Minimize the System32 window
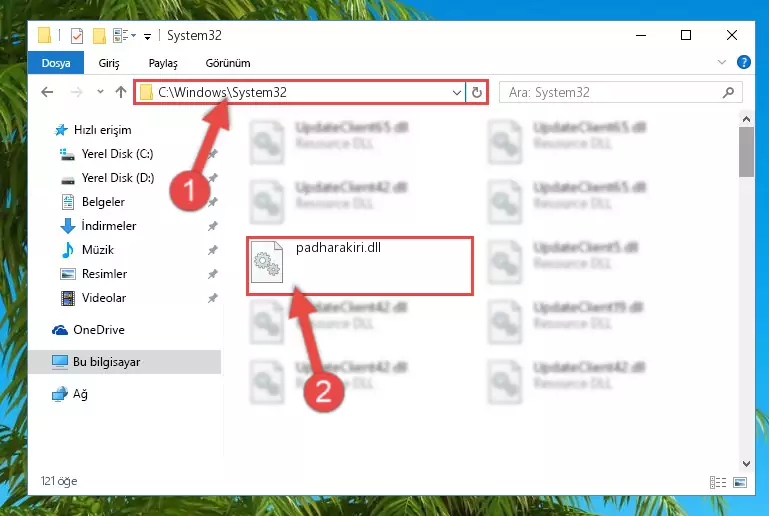Screen dimensions: 769x516 [x=641, y=35]
